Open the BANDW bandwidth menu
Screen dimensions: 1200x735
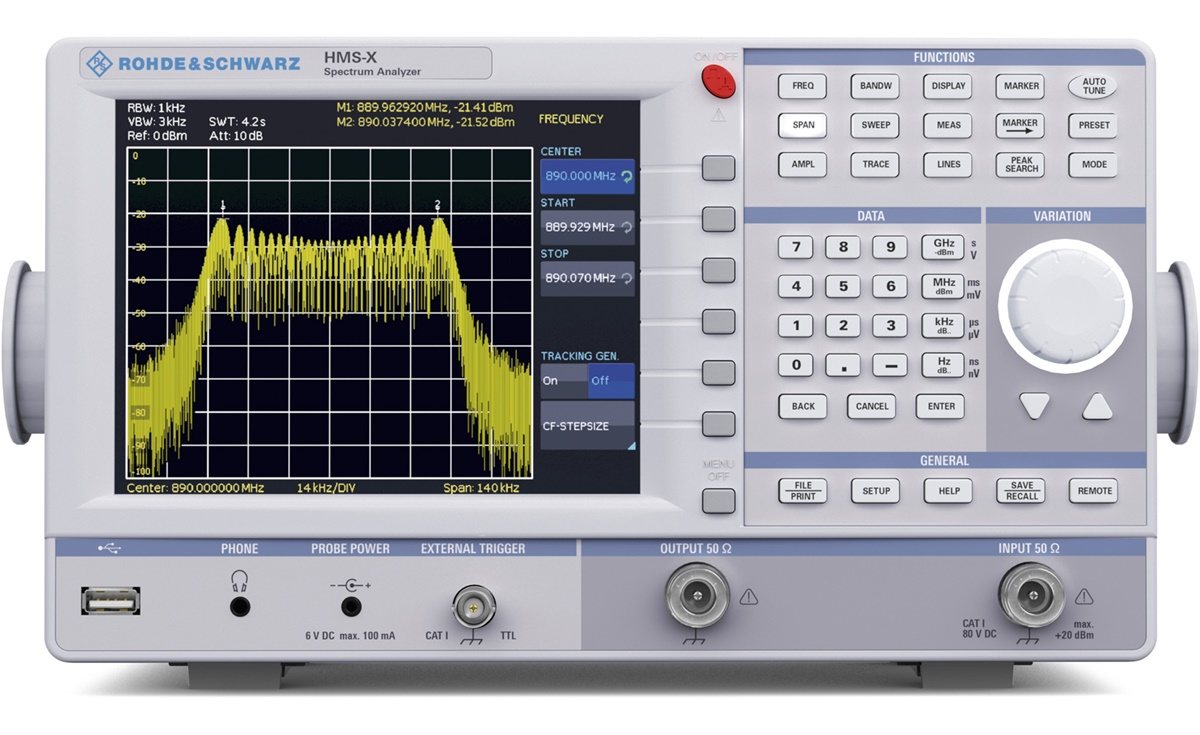pos(875,86)
